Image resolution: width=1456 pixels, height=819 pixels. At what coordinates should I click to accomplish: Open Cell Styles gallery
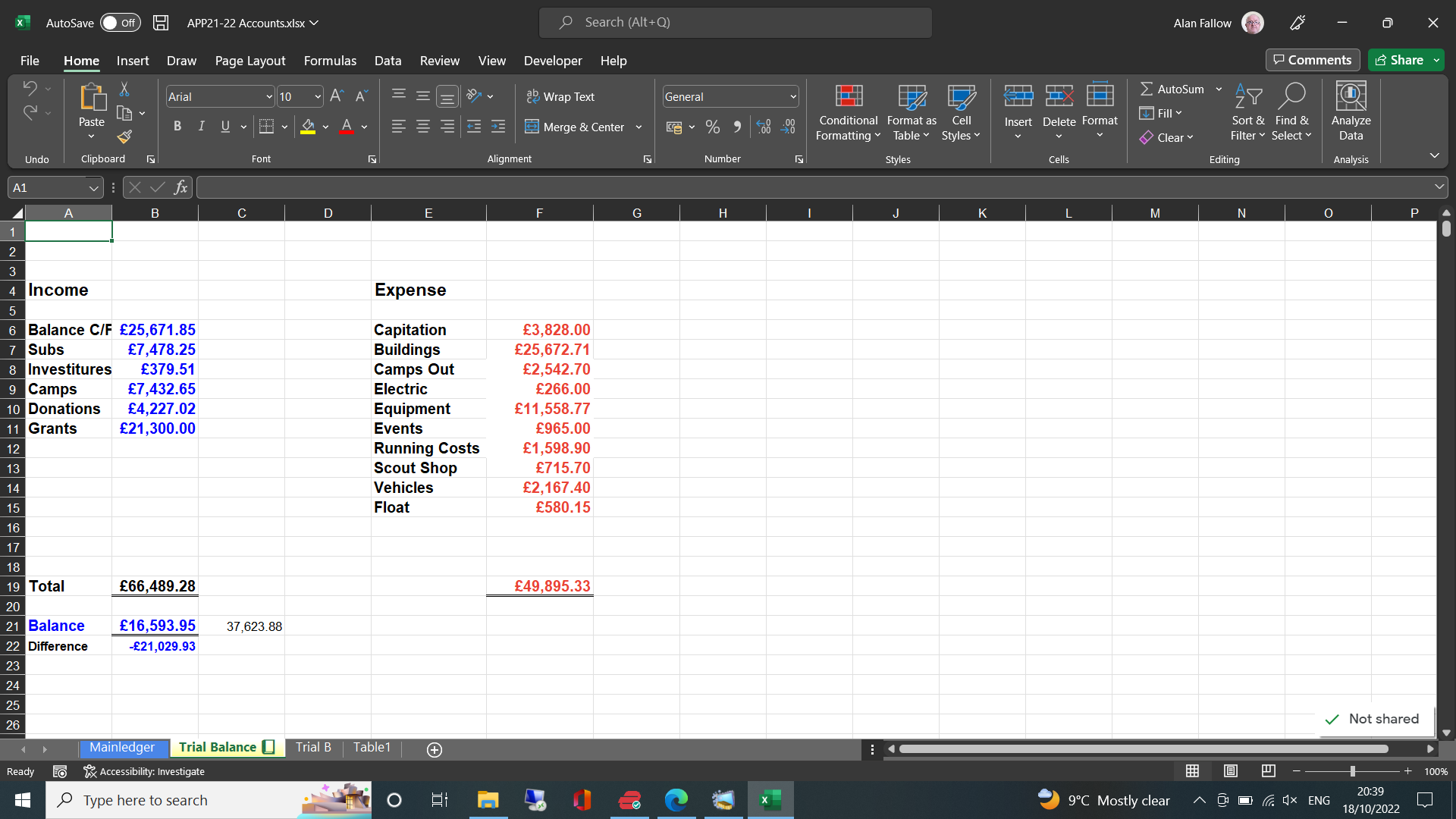coord(961,113)
